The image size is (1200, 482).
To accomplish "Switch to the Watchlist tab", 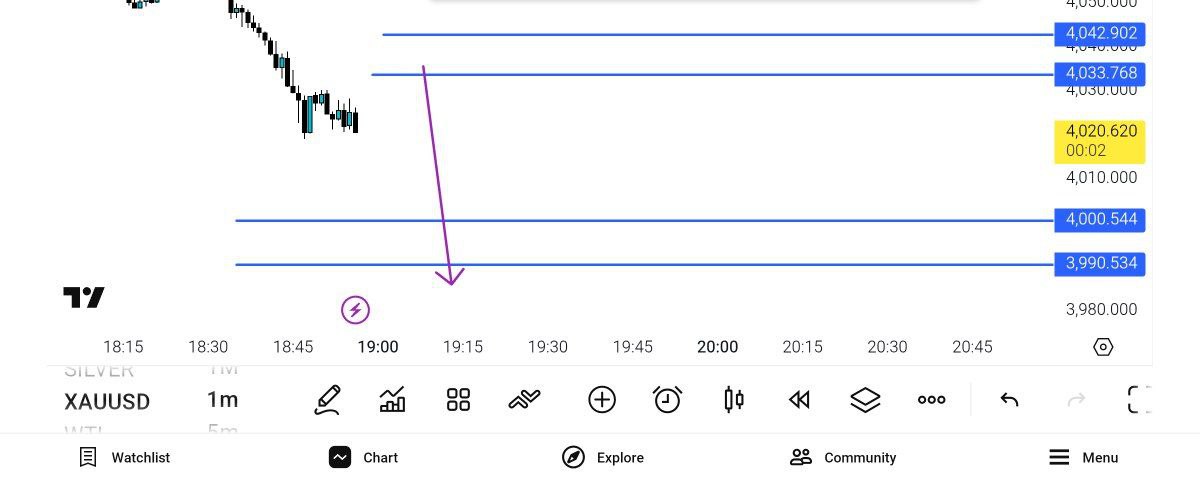I will [x=125, y=458].
